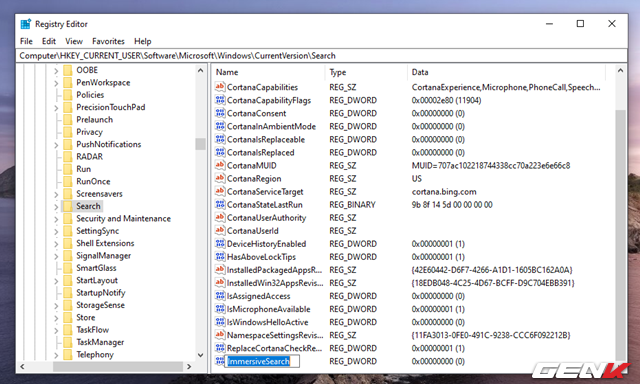
Task: Select the RunOnce key
Action: click(93, 181)
